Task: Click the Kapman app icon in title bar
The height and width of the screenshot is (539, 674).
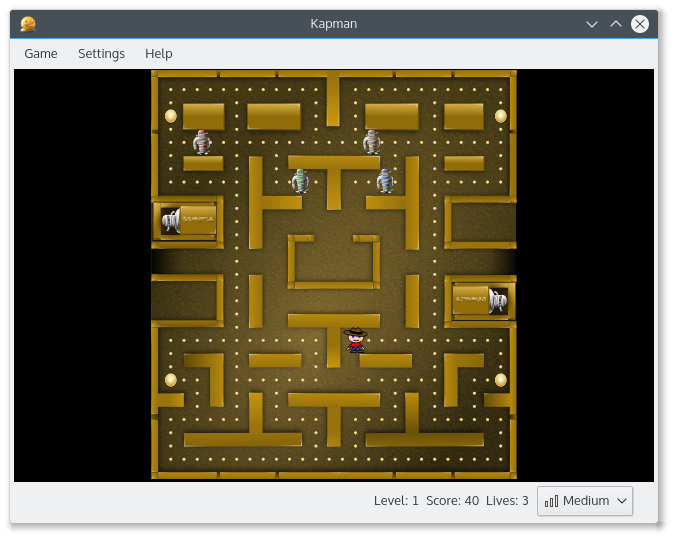Action: [28, 24]
